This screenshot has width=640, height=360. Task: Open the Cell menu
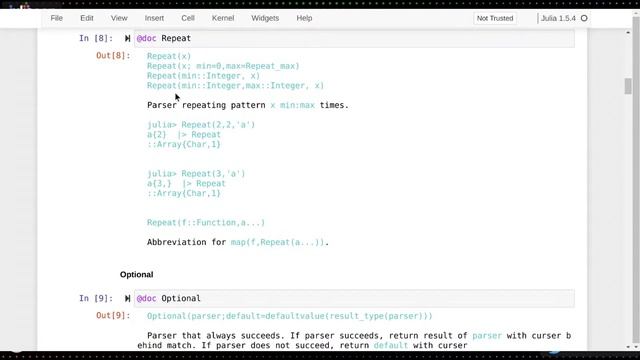pos(188,18)
